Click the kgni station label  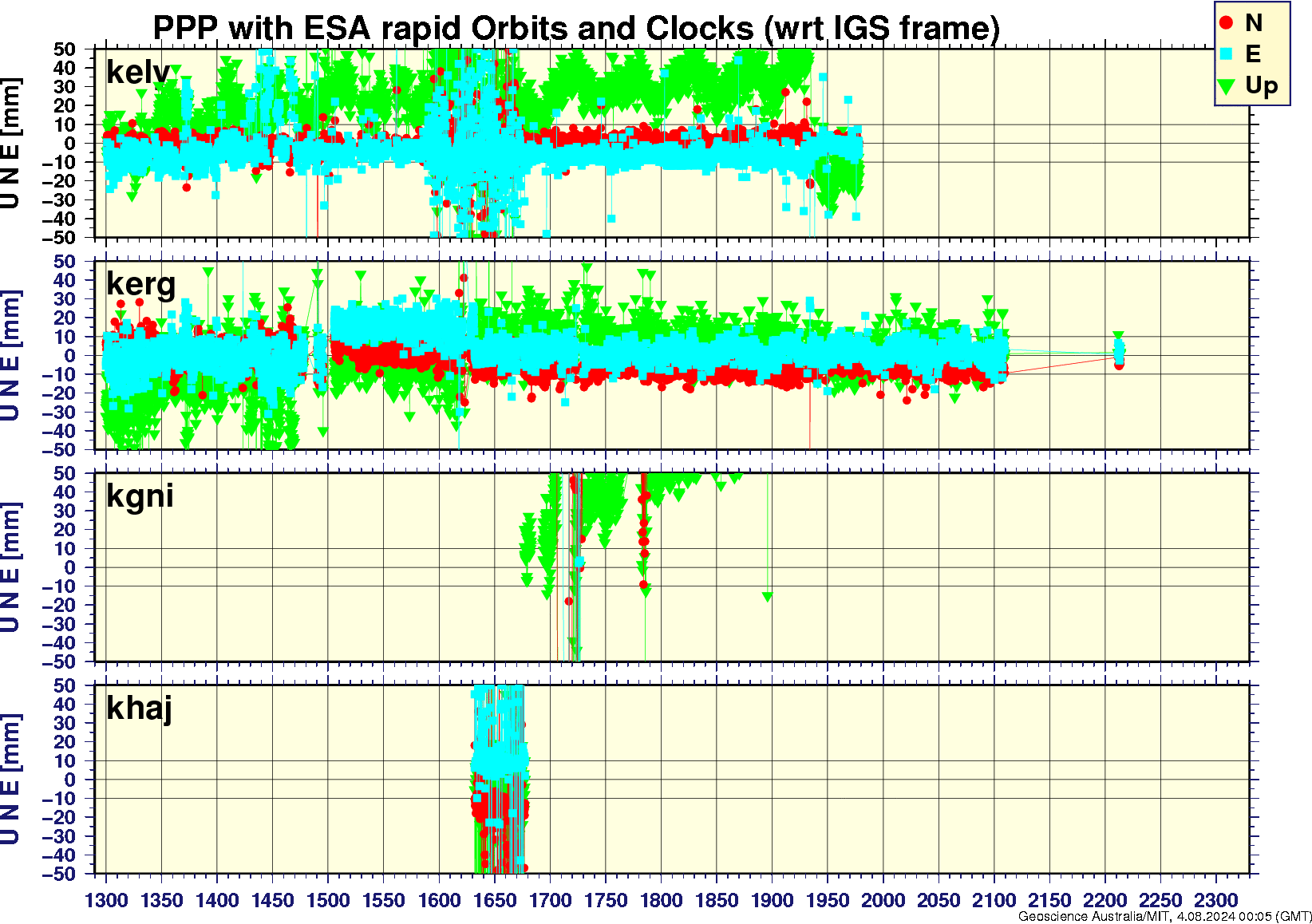tap(140, 497)
